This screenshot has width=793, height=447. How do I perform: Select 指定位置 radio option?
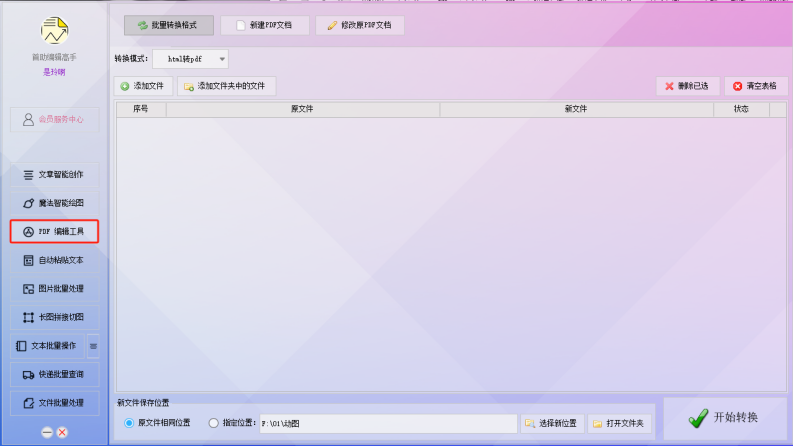tap(232, 423)
